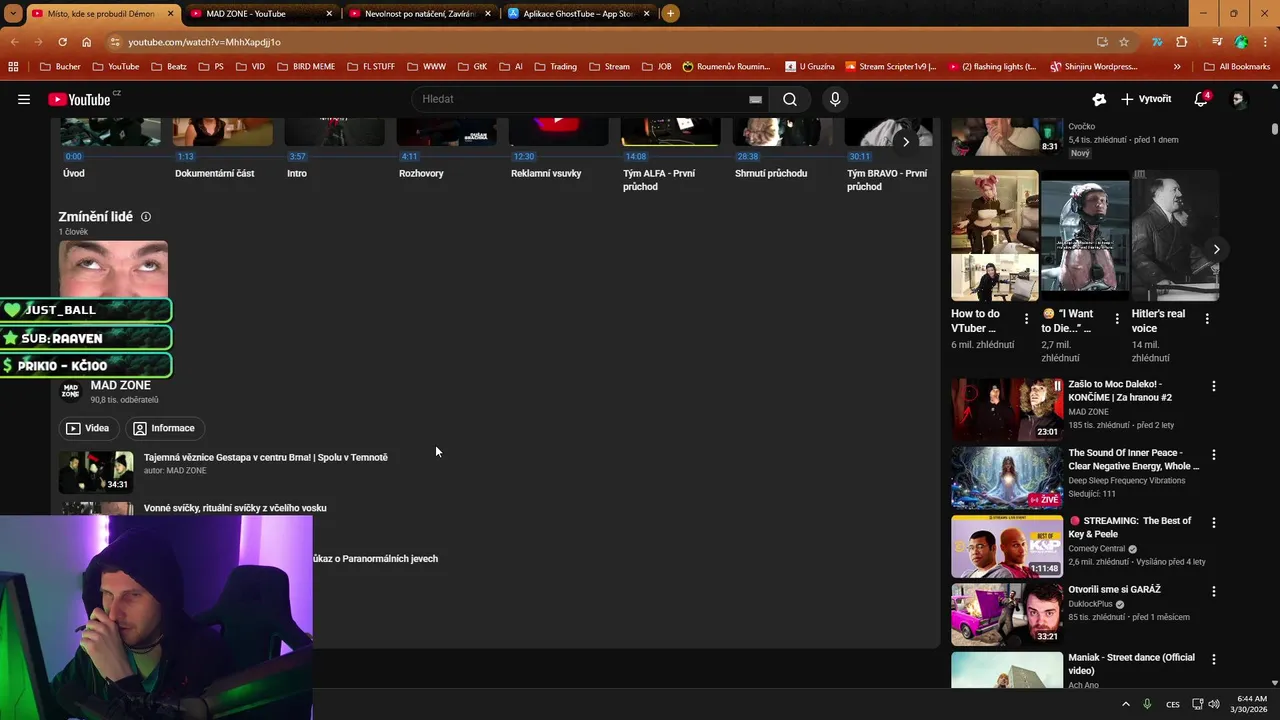Open options for Key & Peele stream
The height and width of the screenshot is (720, 1280).
[1214, 523]
